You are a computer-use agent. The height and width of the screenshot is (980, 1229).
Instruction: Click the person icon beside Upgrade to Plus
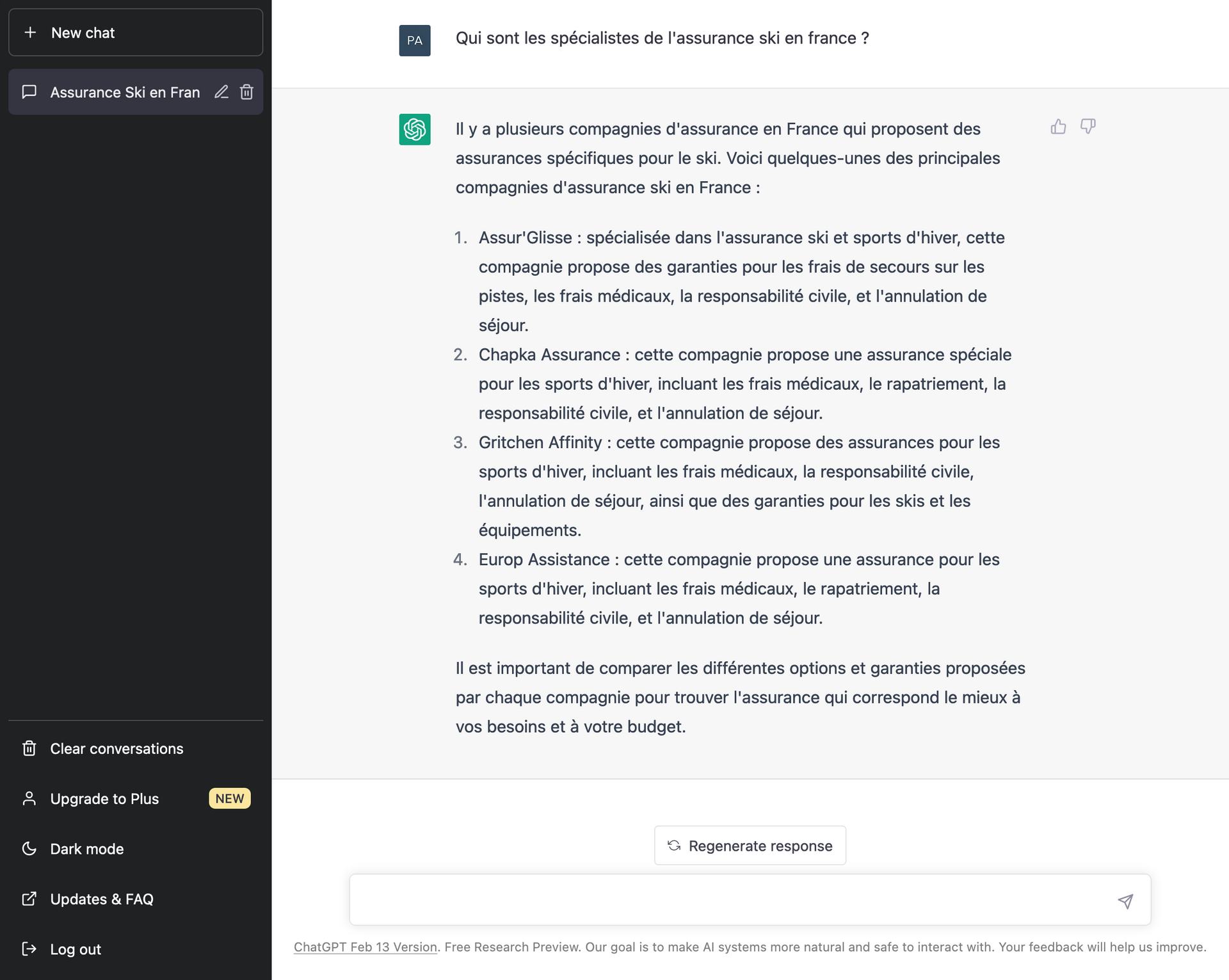pyautogui.click(x=29, y=799)
